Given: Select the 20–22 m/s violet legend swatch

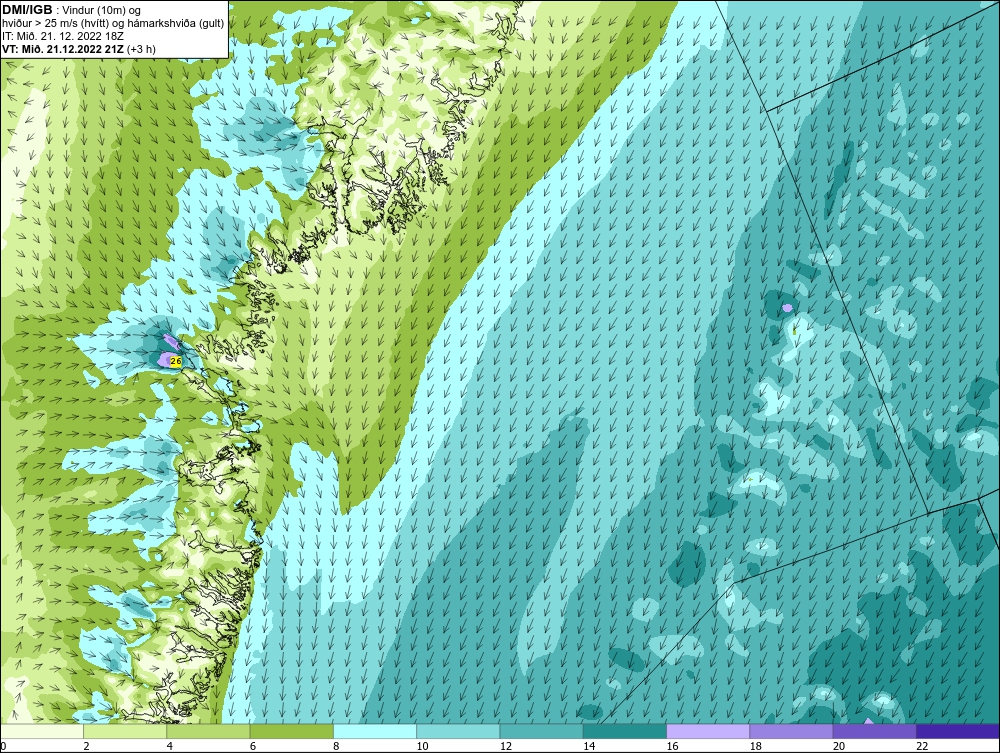Looking at the screenshot, I should (874, 731).
